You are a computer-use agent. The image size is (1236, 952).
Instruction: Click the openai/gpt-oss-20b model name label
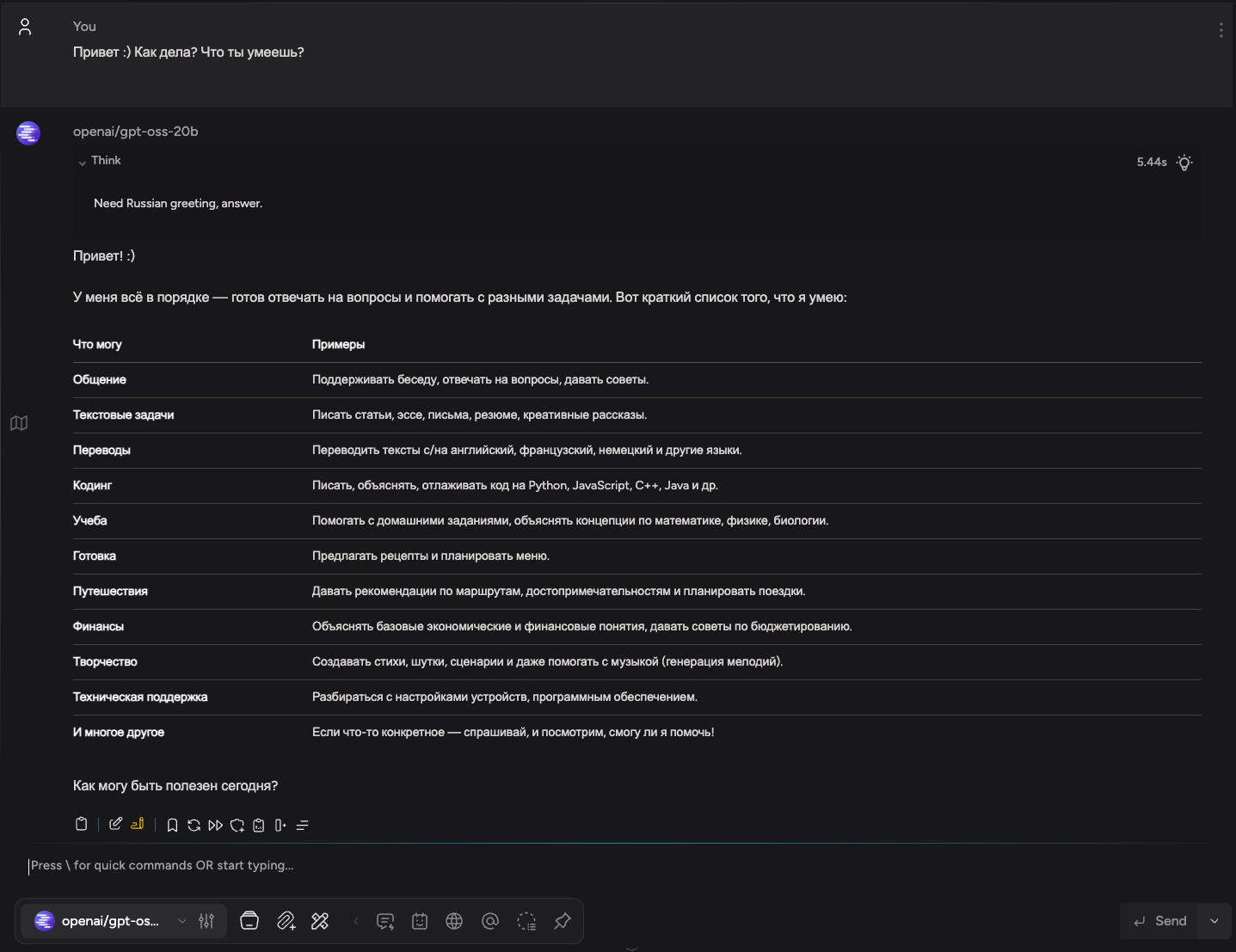tap(136, 132)
